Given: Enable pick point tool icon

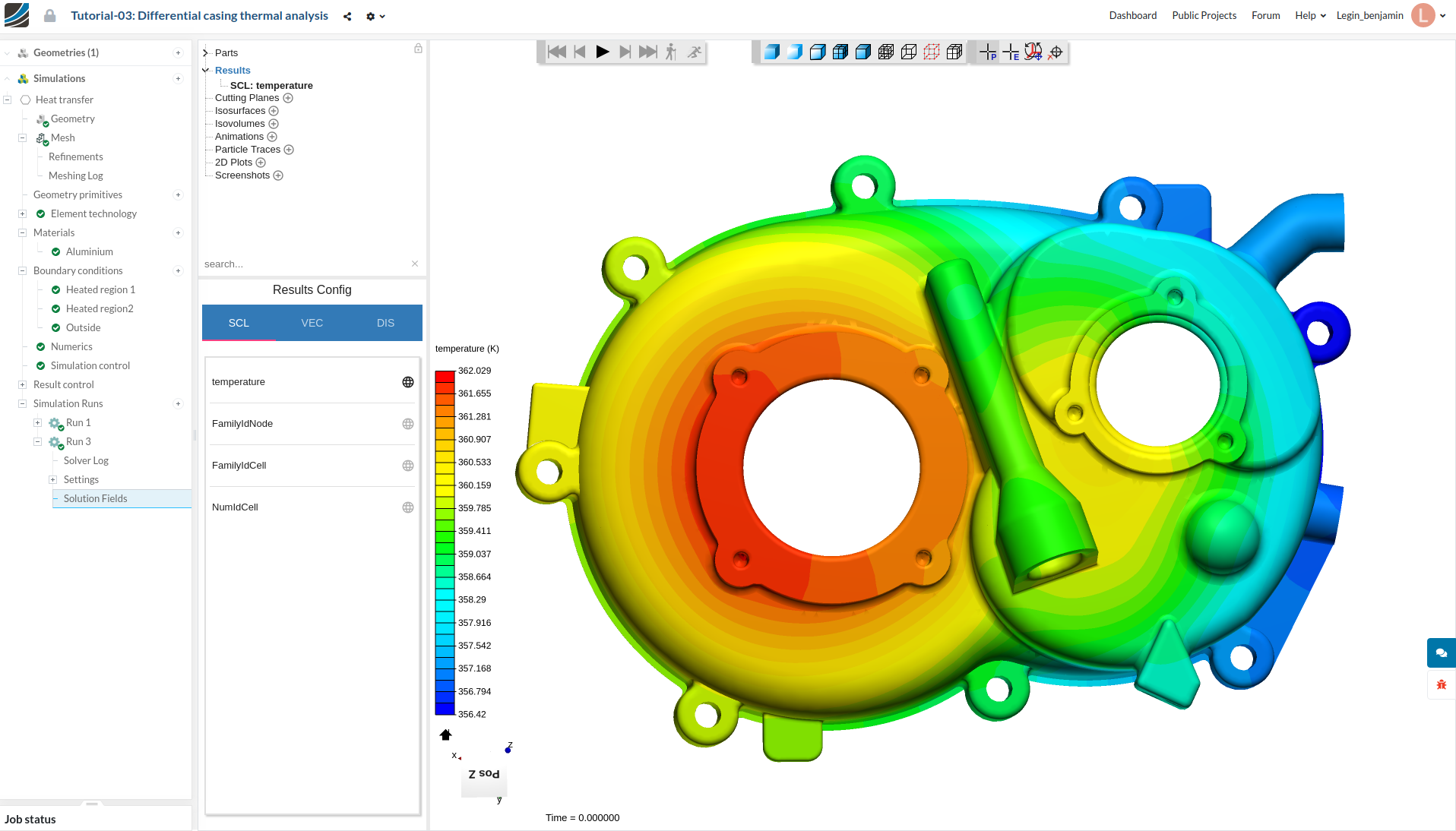Looking at the screenshot, I should click(x=988, y=52).
